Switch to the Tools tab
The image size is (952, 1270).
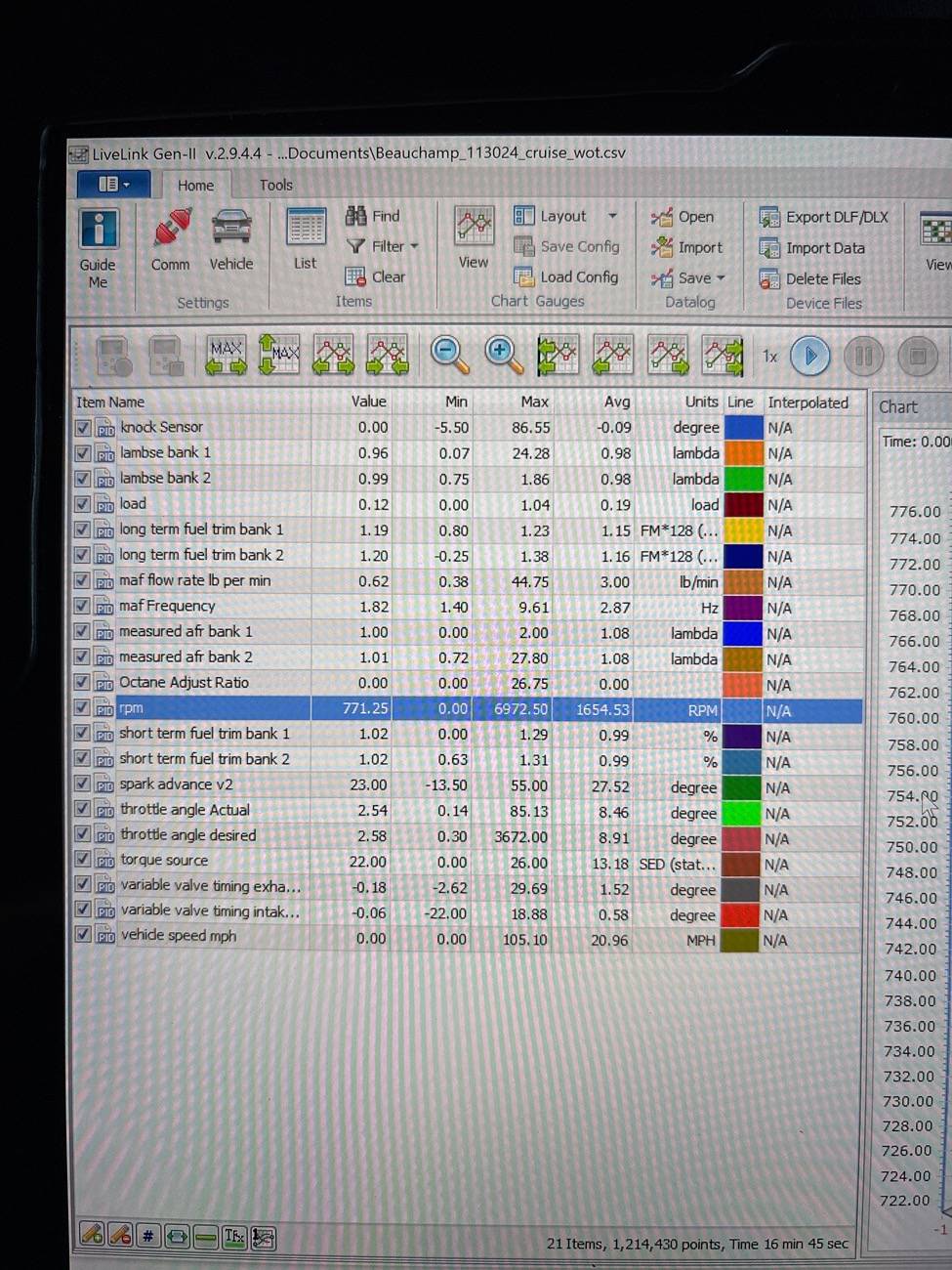pos(276,185)
